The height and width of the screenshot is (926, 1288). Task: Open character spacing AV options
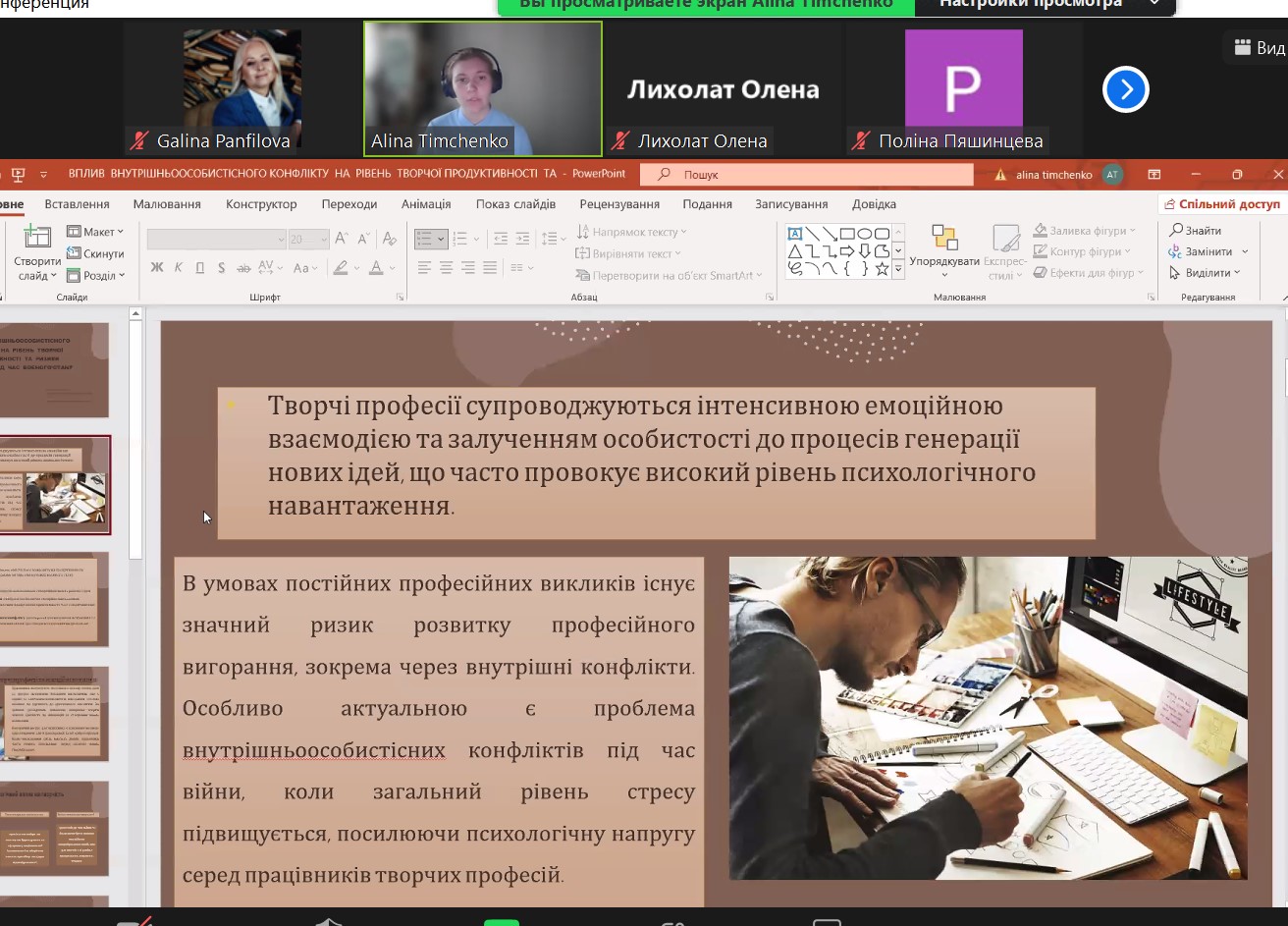[x=270, y=267]
